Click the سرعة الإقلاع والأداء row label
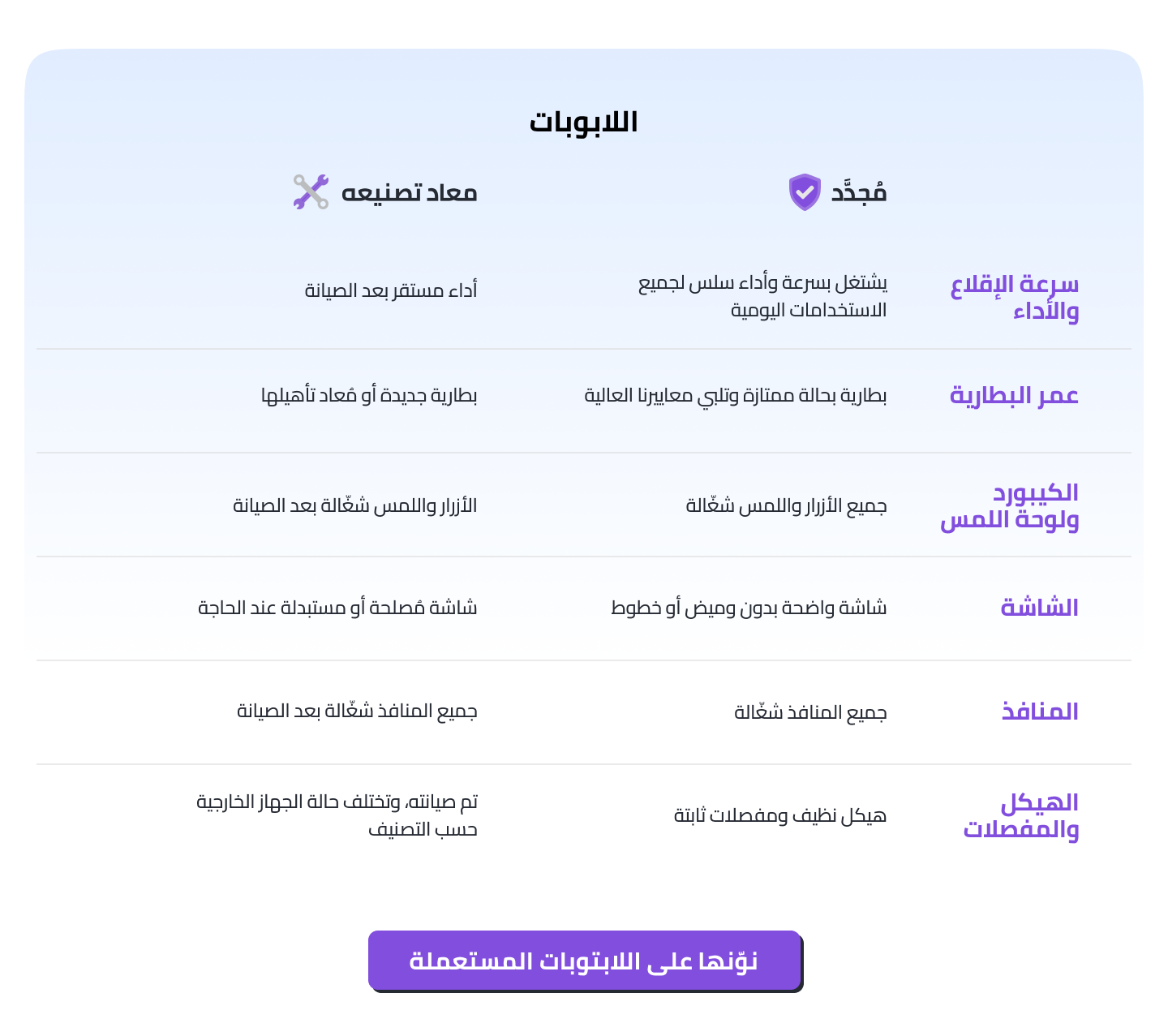Image resolution: width=1168 pixels, height=1036 pixels. (x=1015, y=297)
